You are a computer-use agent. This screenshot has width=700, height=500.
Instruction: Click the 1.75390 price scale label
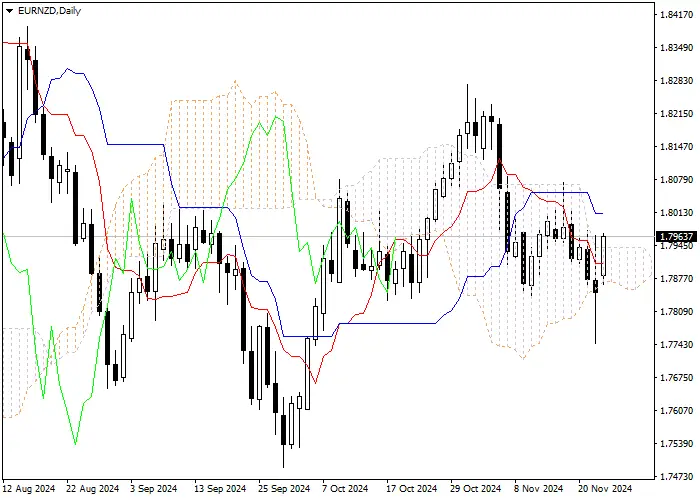pos(677,444)
